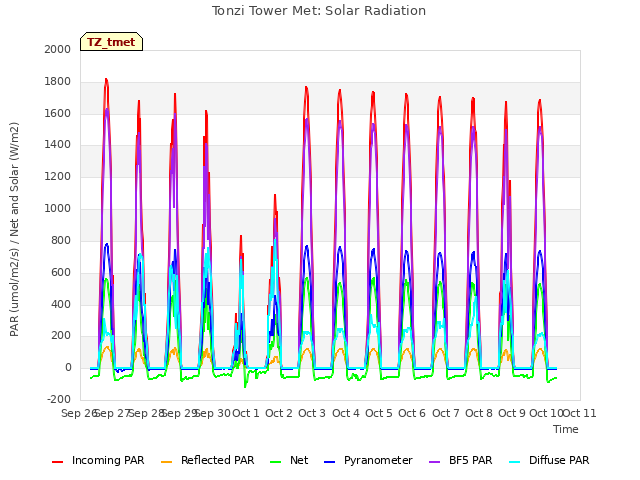Click the cyan Diffuse PAR legend swatch

pos(515,462)
